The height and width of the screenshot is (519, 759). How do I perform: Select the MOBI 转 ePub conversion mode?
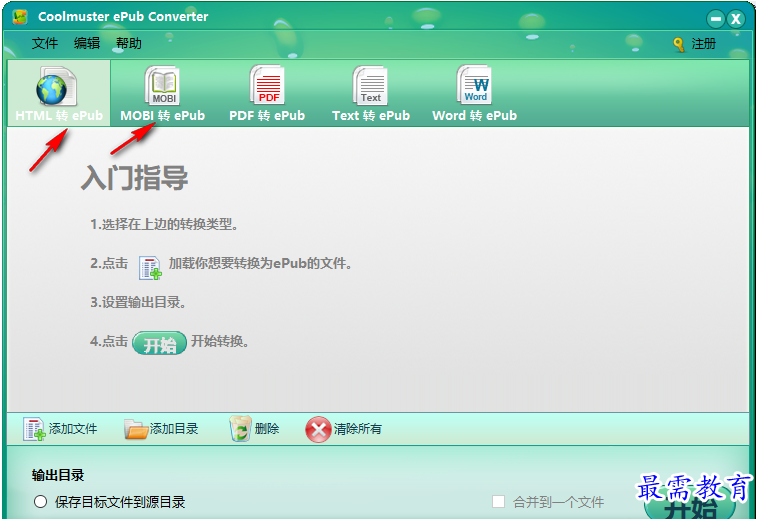[163, 93]
